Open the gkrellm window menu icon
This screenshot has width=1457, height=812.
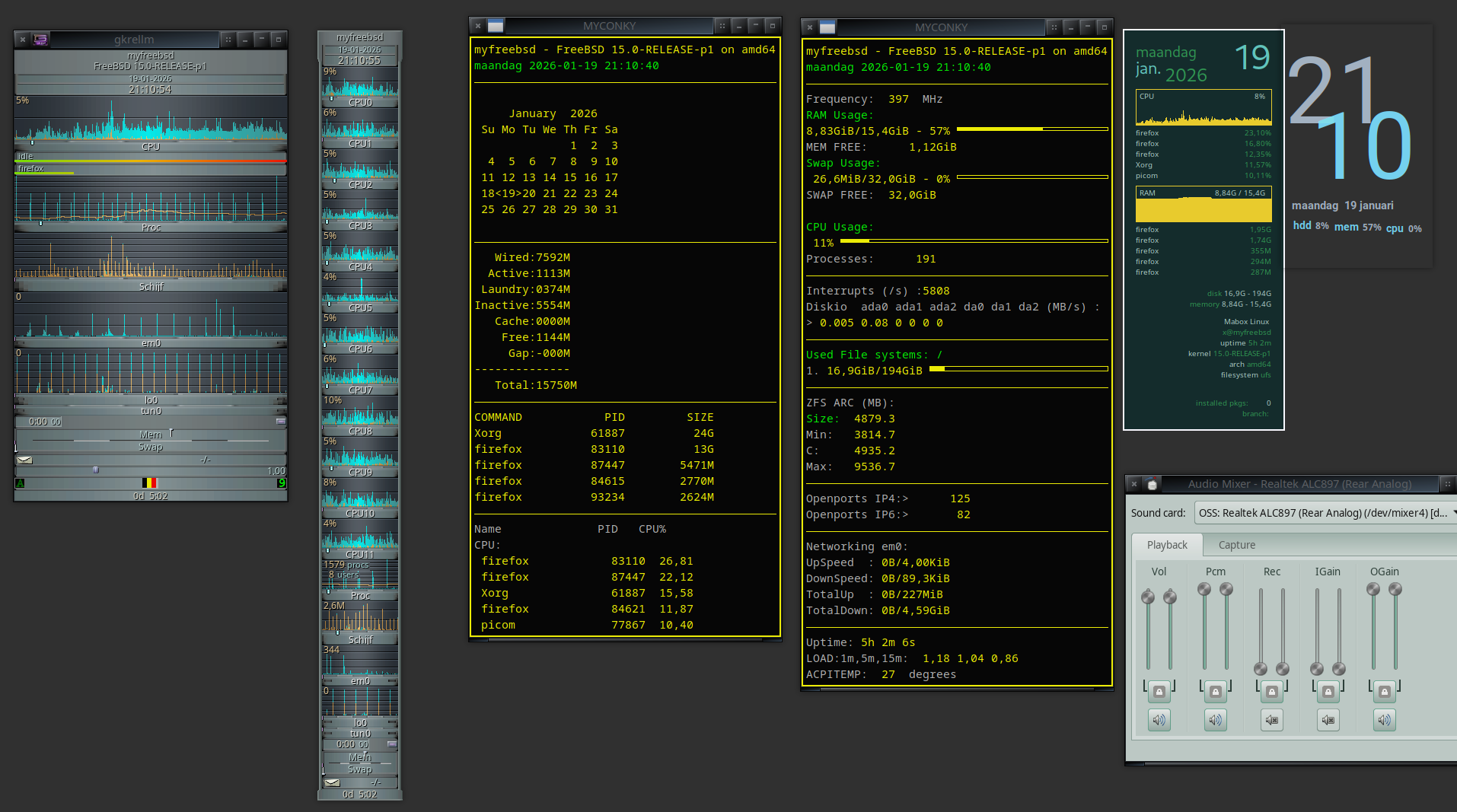(41, 40)
